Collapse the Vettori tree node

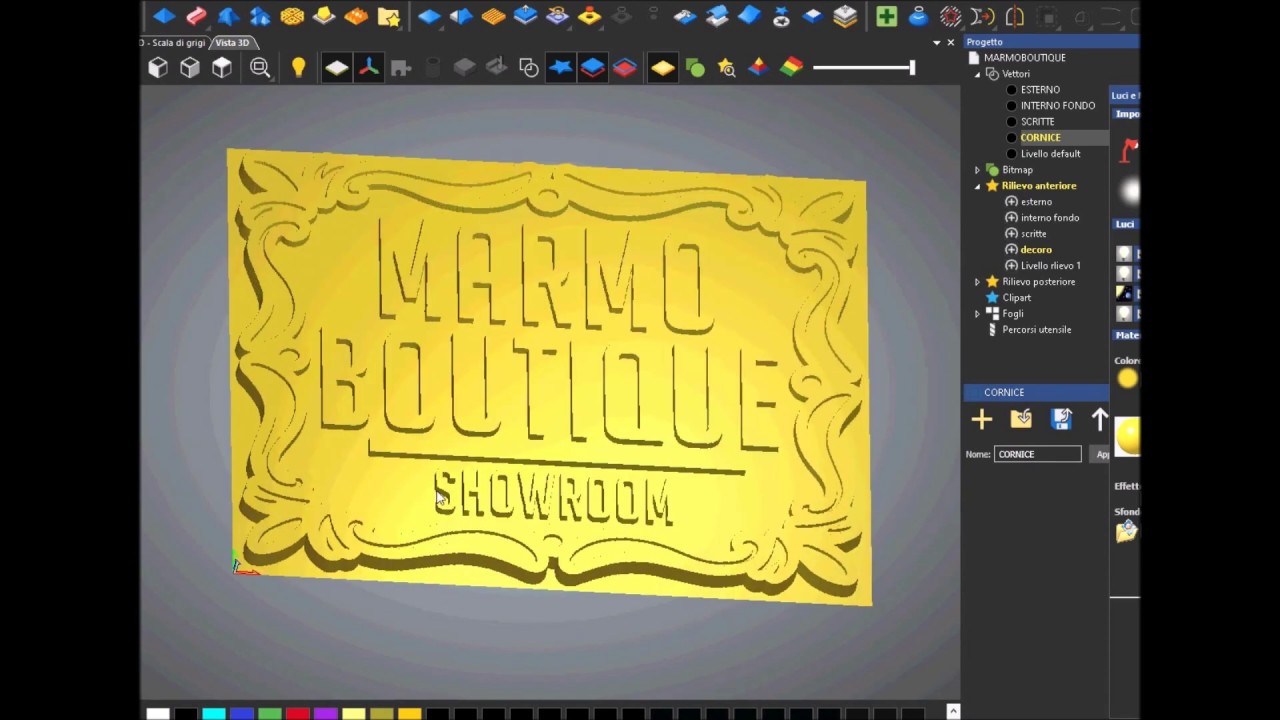tap(977, 74)
